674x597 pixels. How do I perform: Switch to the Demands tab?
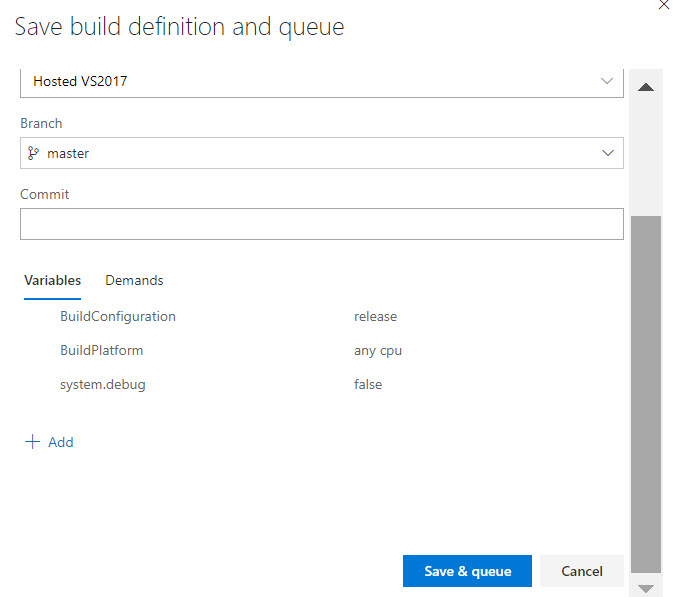[134, 280]
